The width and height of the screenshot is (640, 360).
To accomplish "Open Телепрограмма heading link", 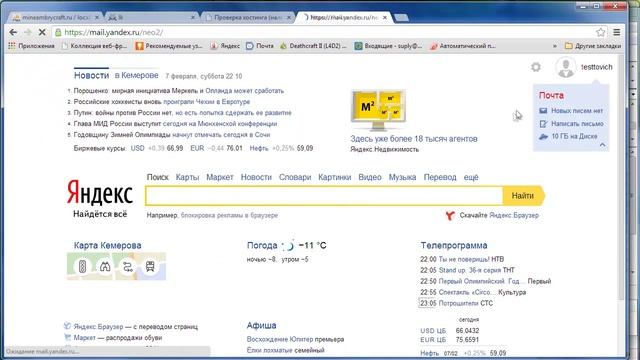I will 454,245.
